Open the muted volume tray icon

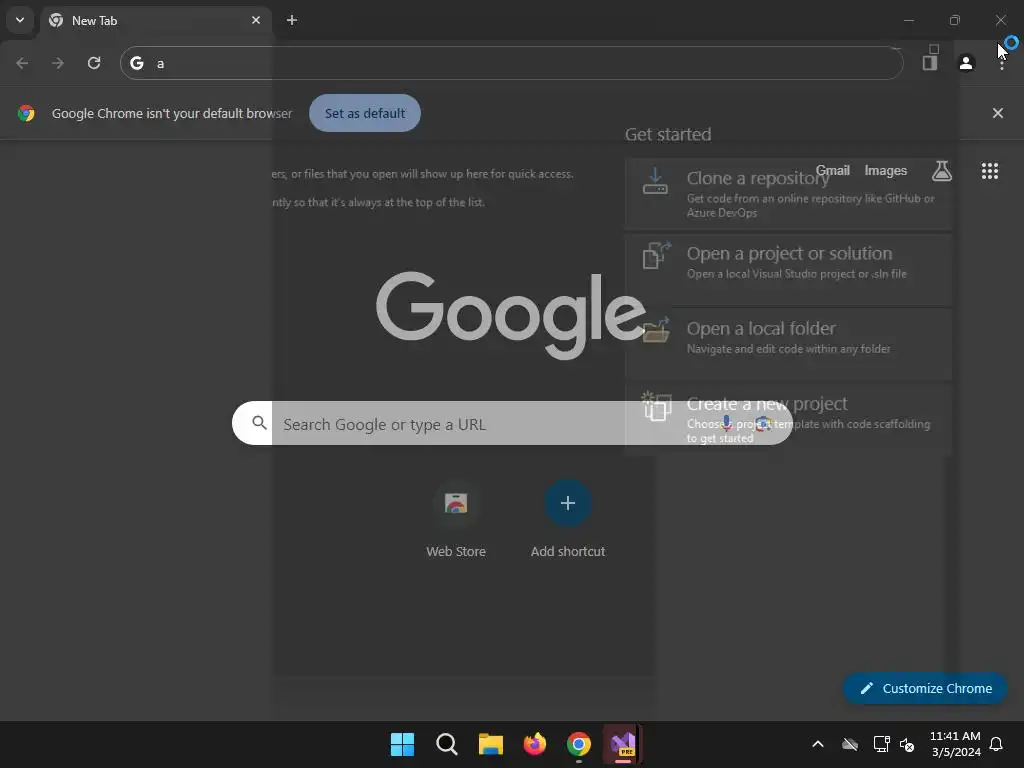[x=907, y=744]
